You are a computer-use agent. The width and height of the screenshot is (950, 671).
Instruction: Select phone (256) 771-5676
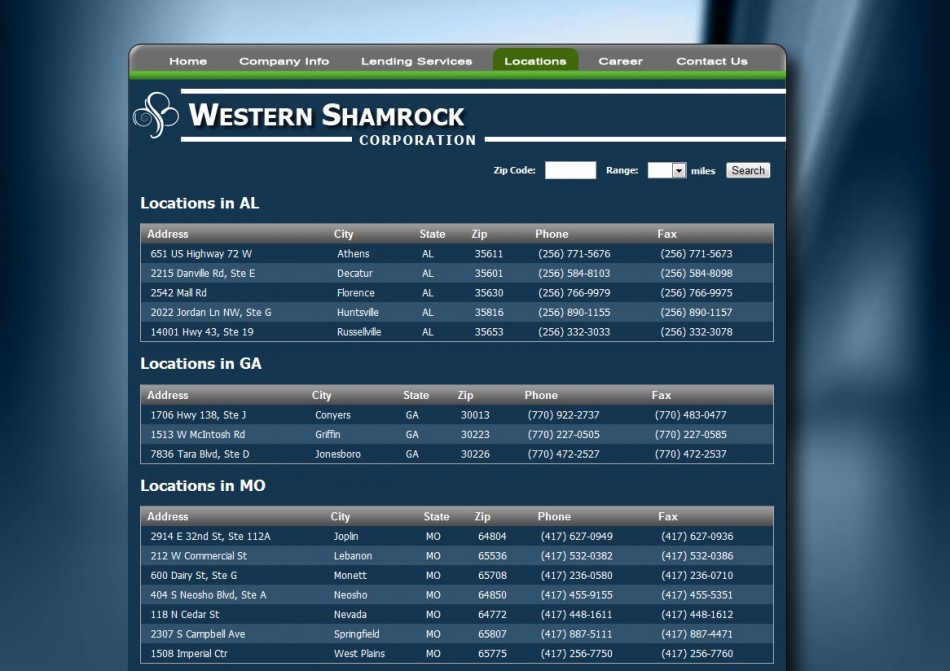(574, 254)
